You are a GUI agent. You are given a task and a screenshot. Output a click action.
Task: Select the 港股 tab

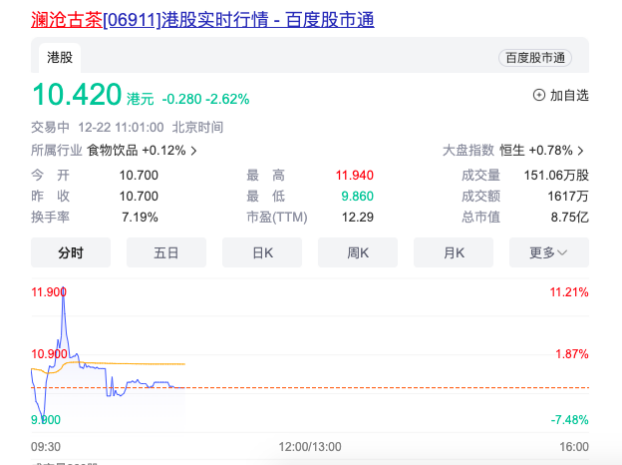(x=60, y=58)
